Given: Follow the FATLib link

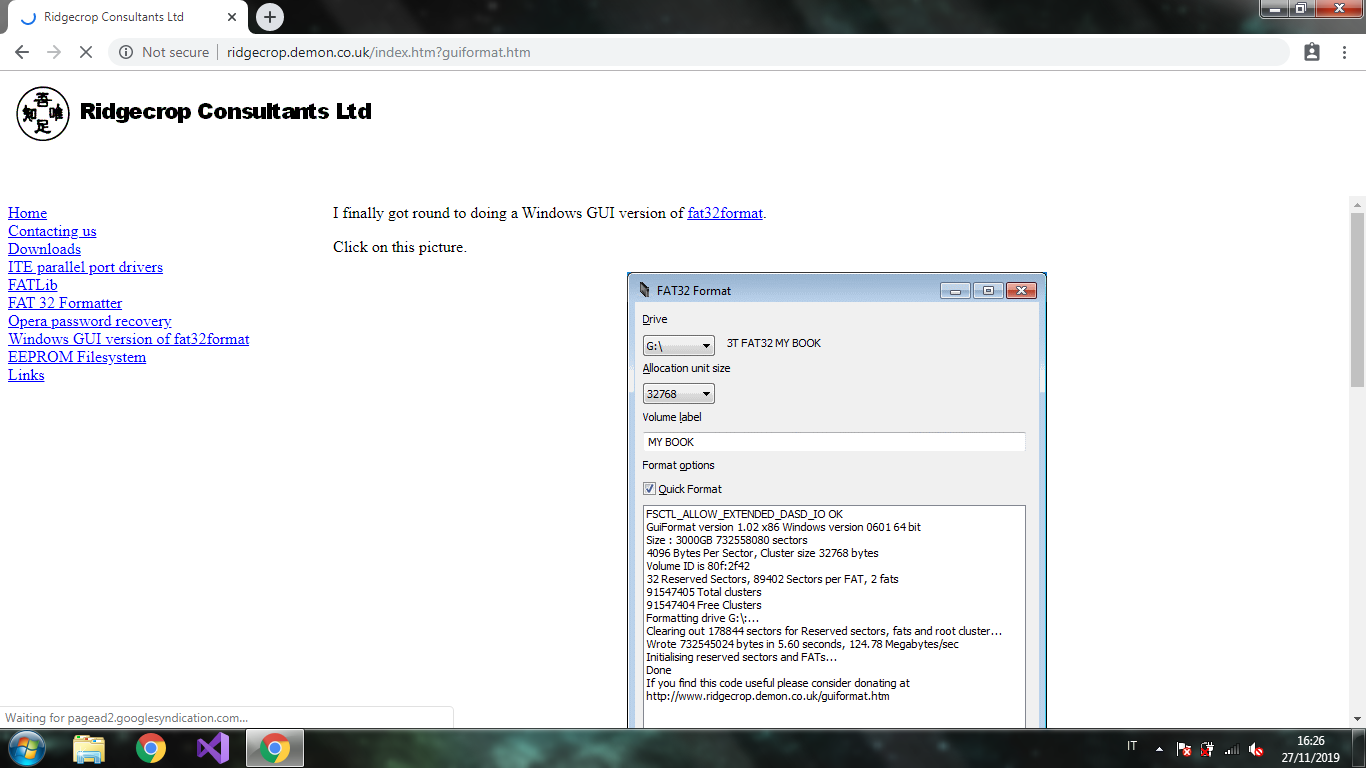Looking at the screenshot, I should (x=33, y=285).
